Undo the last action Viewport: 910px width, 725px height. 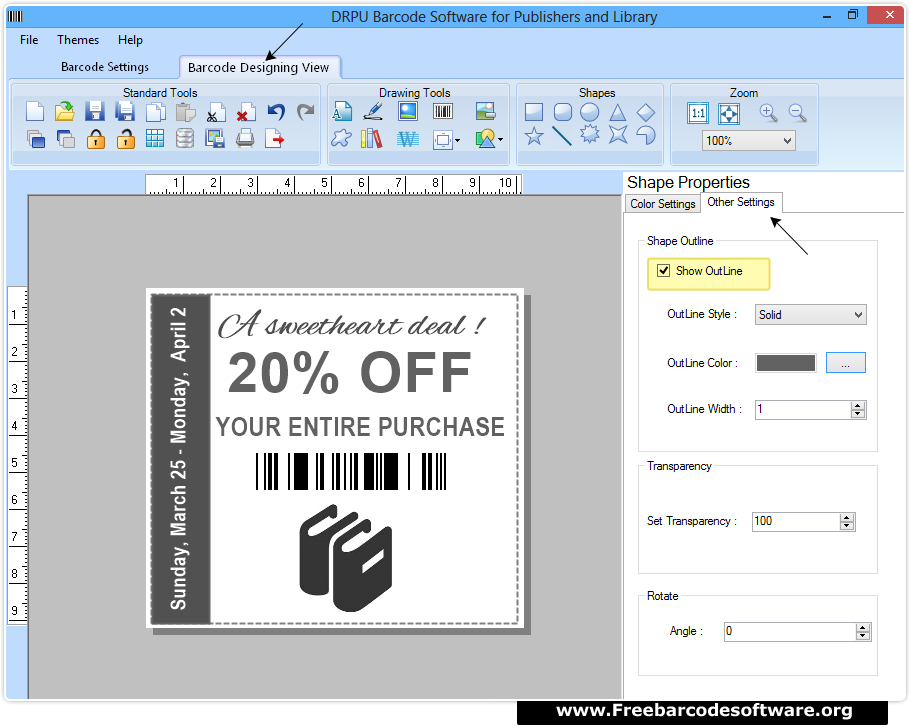(x=276, y=111)
